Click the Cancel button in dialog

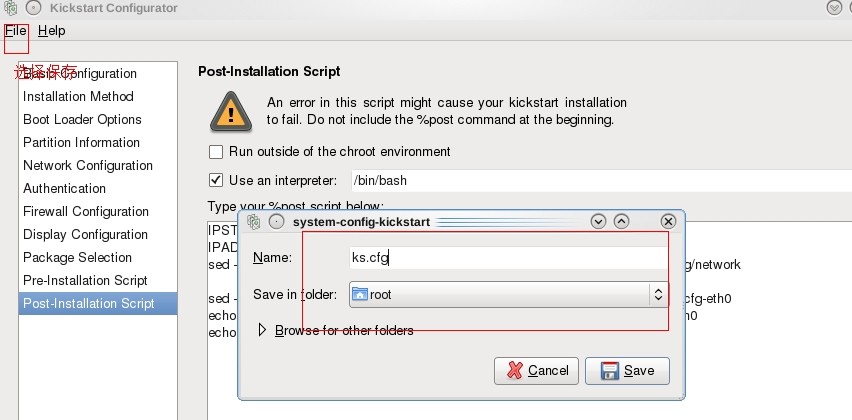click(536, 371)
